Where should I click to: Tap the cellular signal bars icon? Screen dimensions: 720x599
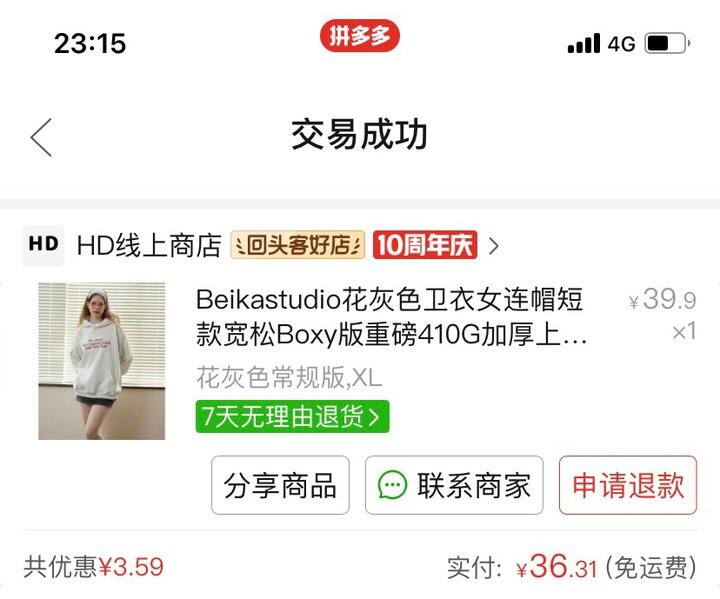584,44
